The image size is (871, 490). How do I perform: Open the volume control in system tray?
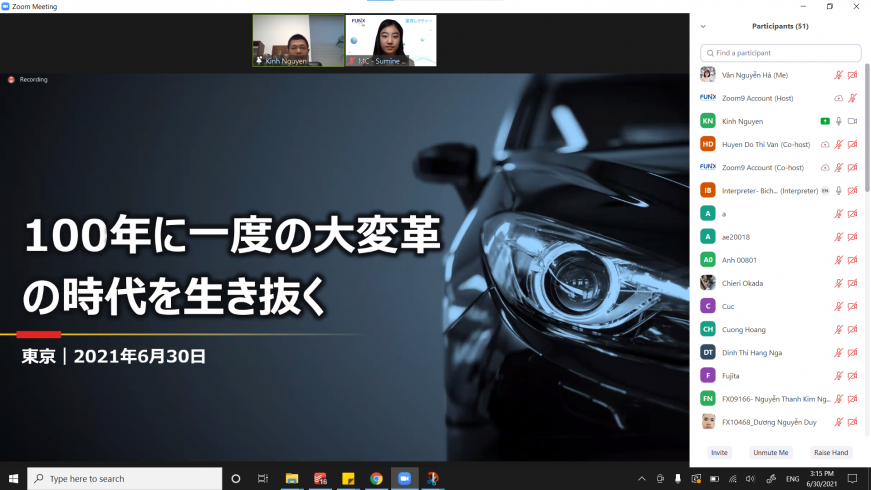point(750,478)
